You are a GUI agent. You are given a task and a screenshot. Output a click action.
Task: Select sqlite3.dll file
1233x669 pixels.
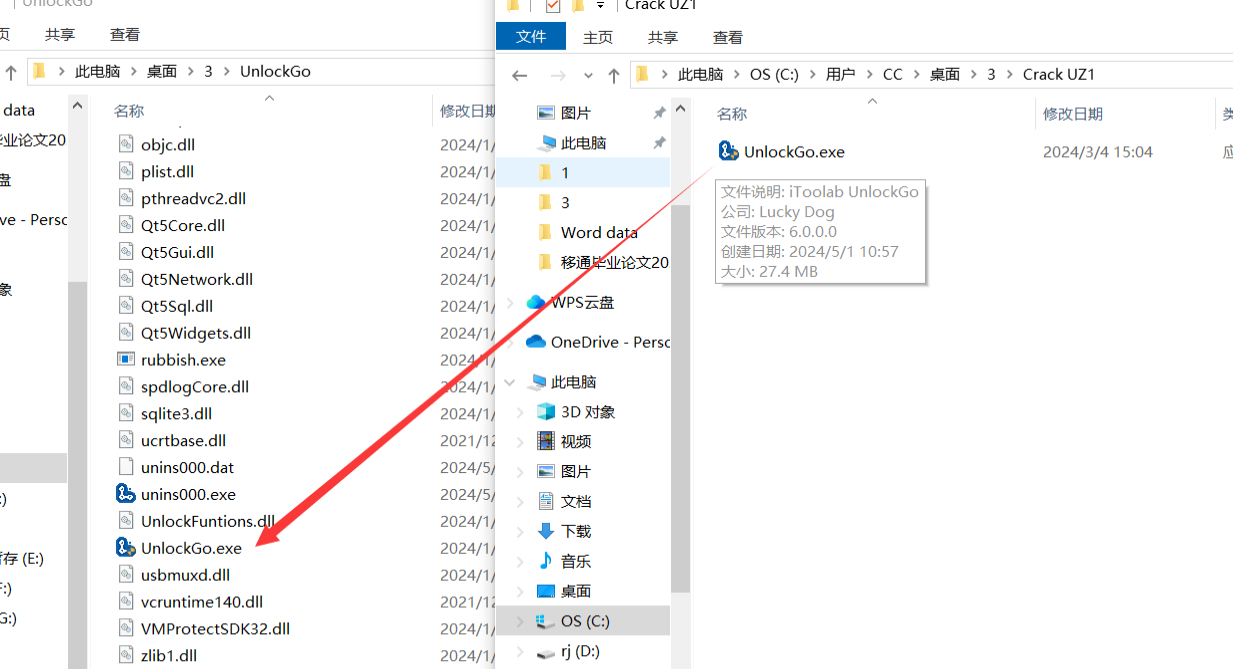pos(177,413)
